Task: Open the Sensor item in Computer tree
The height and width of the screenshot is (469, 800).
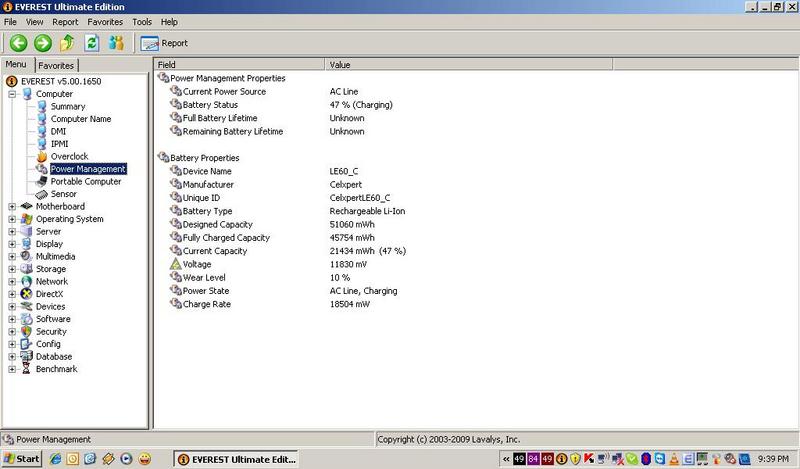Action: [63, 194]
